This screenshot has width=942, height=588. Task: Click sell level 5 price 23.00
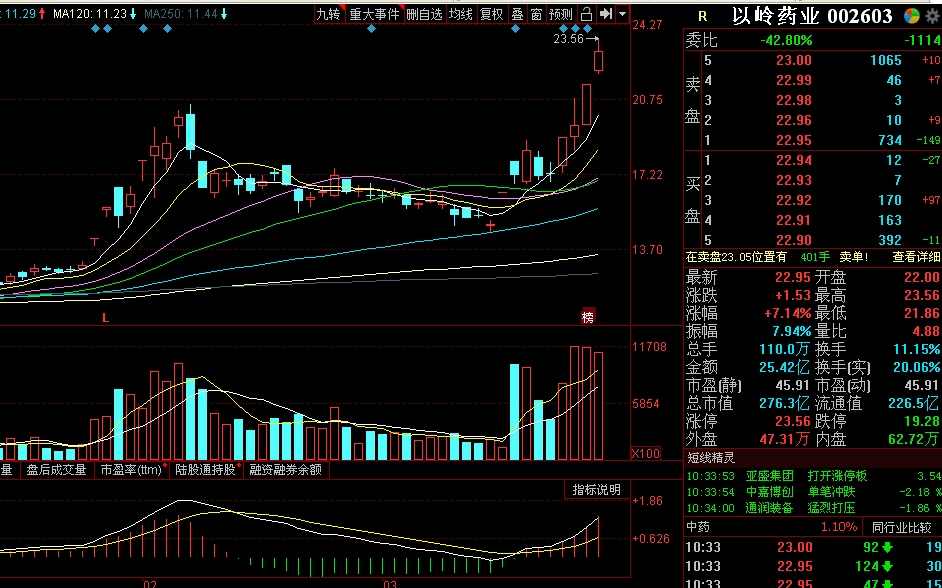[794, 60]
